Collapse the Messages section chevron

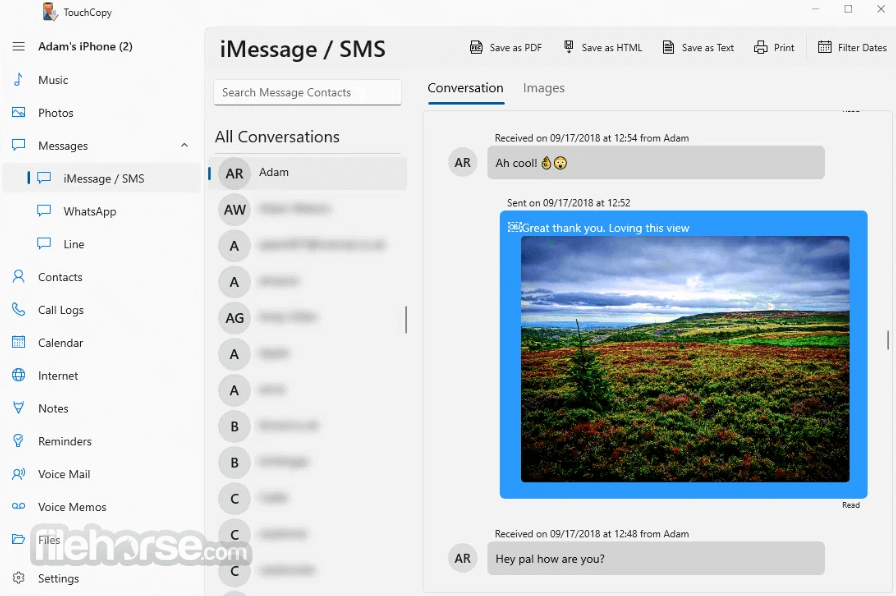(184, 145)
